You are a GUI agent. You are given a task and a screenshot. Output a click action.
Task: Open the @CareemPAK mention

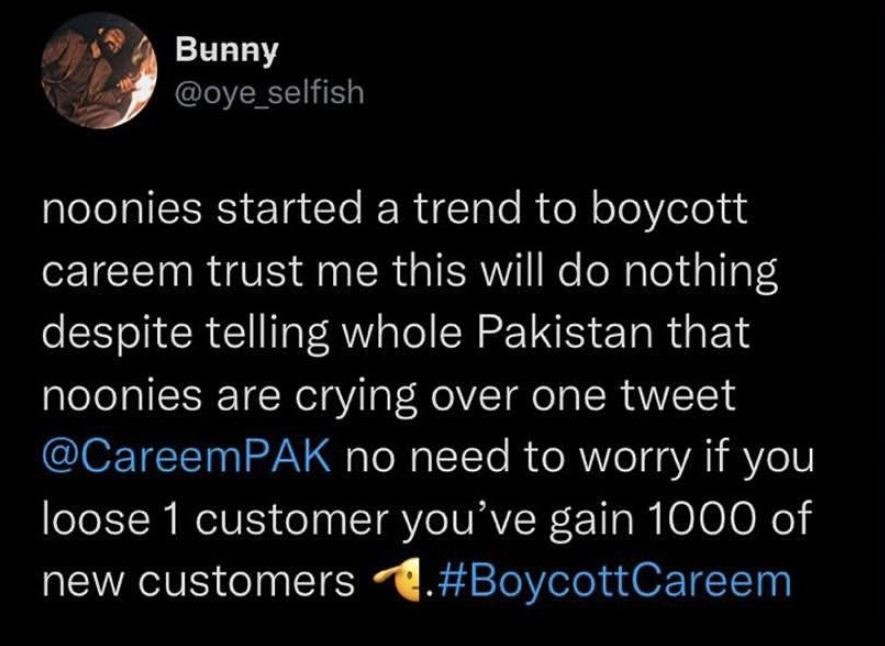(186, 456)
